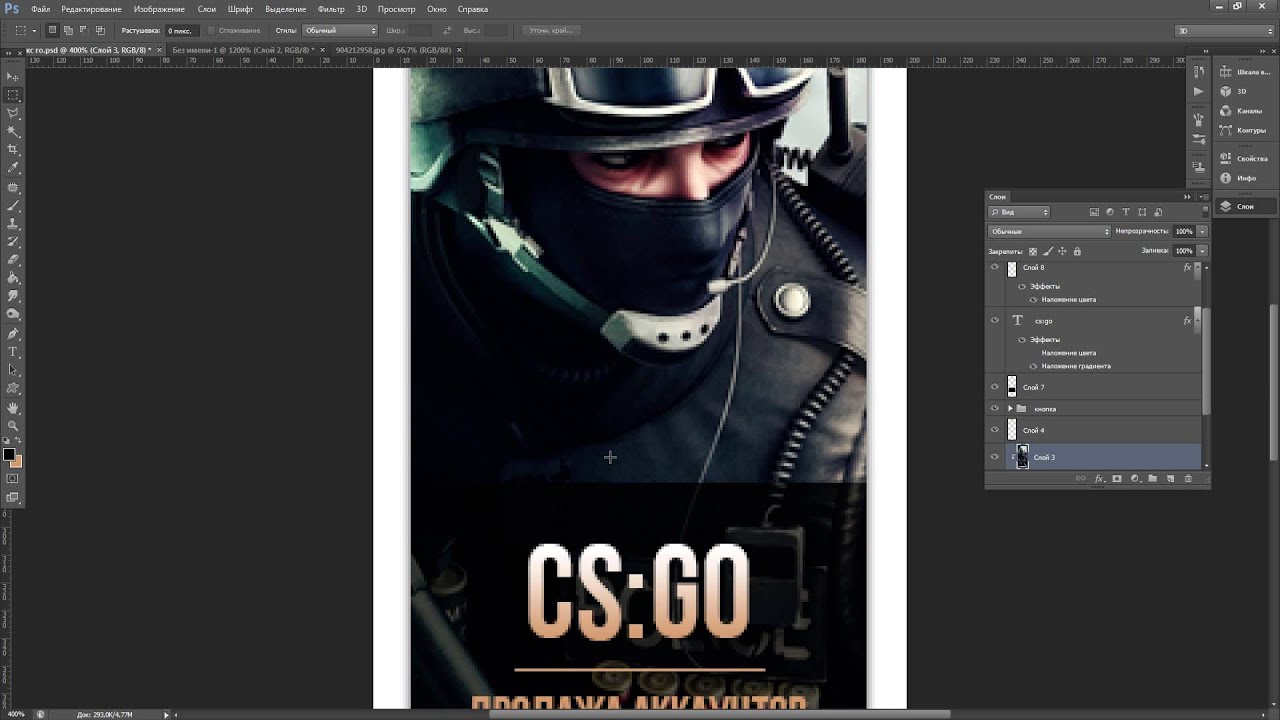
Task: Select the Clone Stamp tool
Action: tap(13, 224)
